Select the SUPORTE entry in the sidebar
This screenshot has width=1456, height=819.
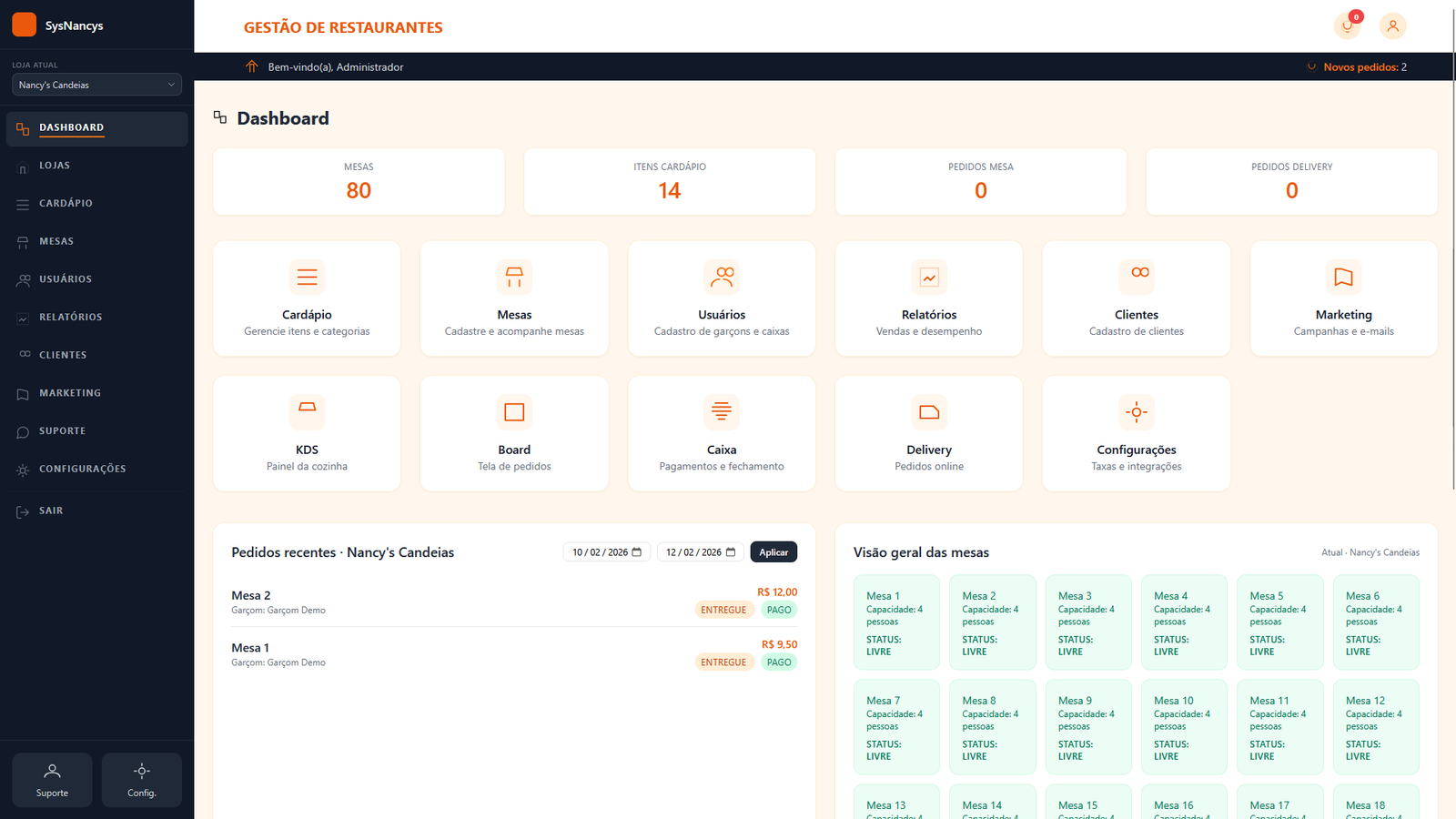(x=62, y=430)
